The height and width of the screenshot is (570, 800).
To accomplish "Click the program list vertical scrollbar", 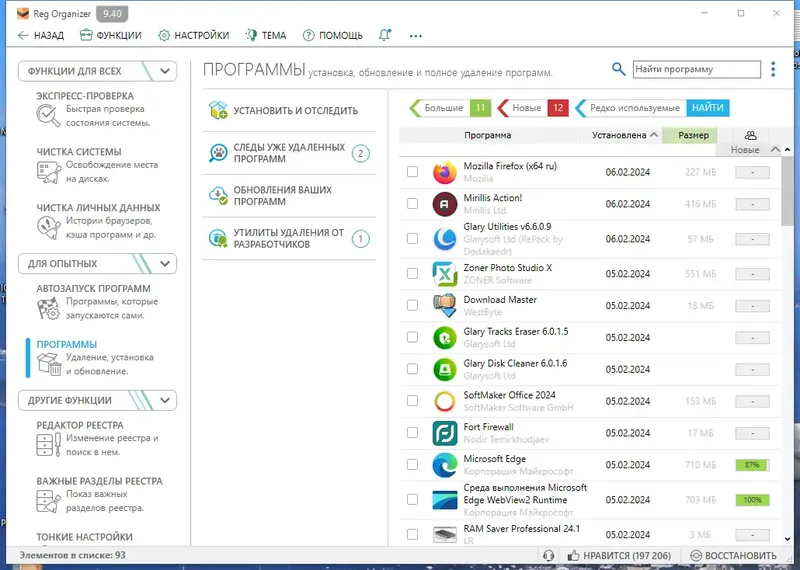I will point(787,191).
